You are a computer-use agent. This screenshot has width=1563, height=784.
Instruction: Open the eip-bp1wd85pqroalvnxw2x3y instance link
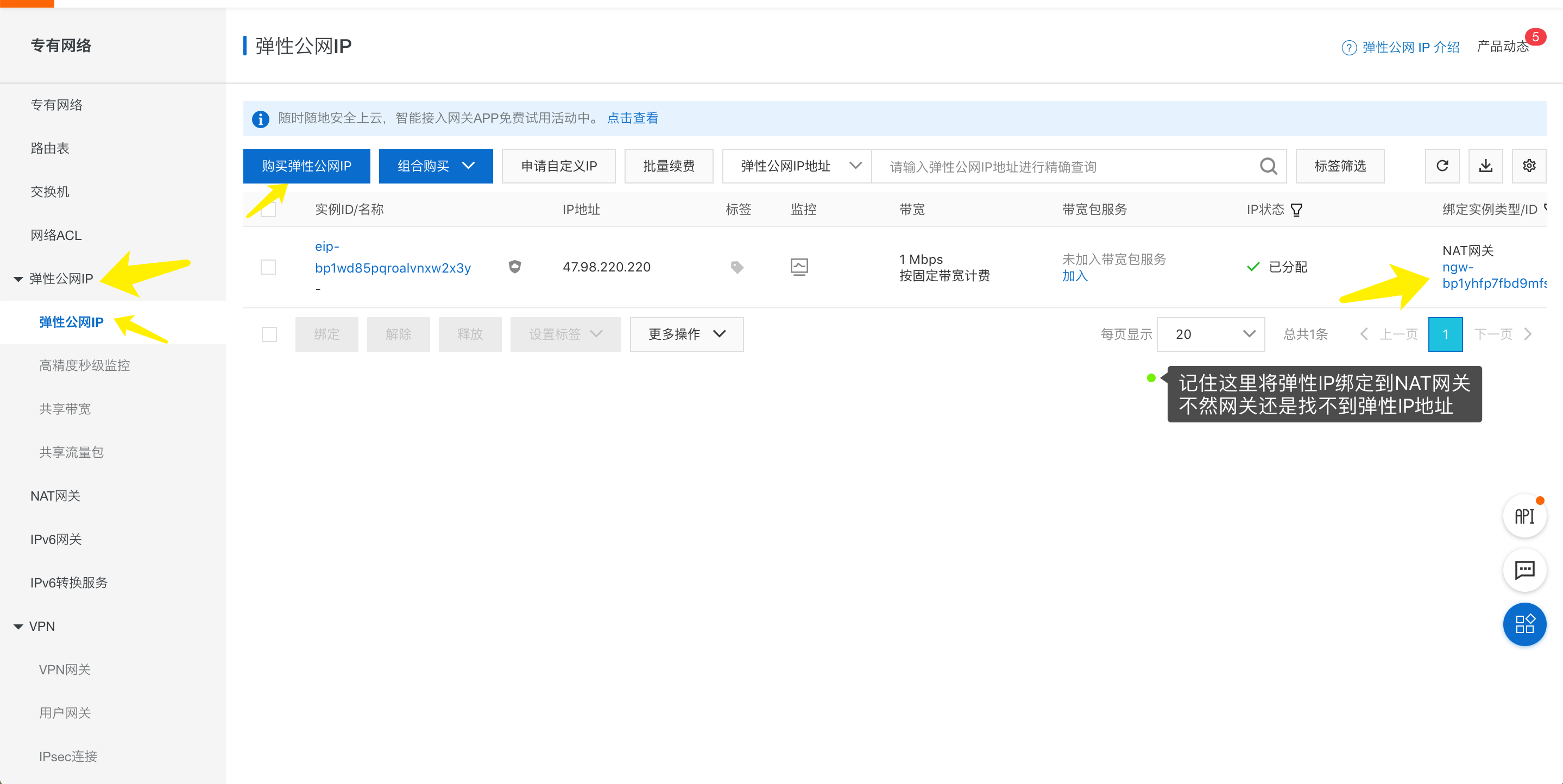coord(393,257)
